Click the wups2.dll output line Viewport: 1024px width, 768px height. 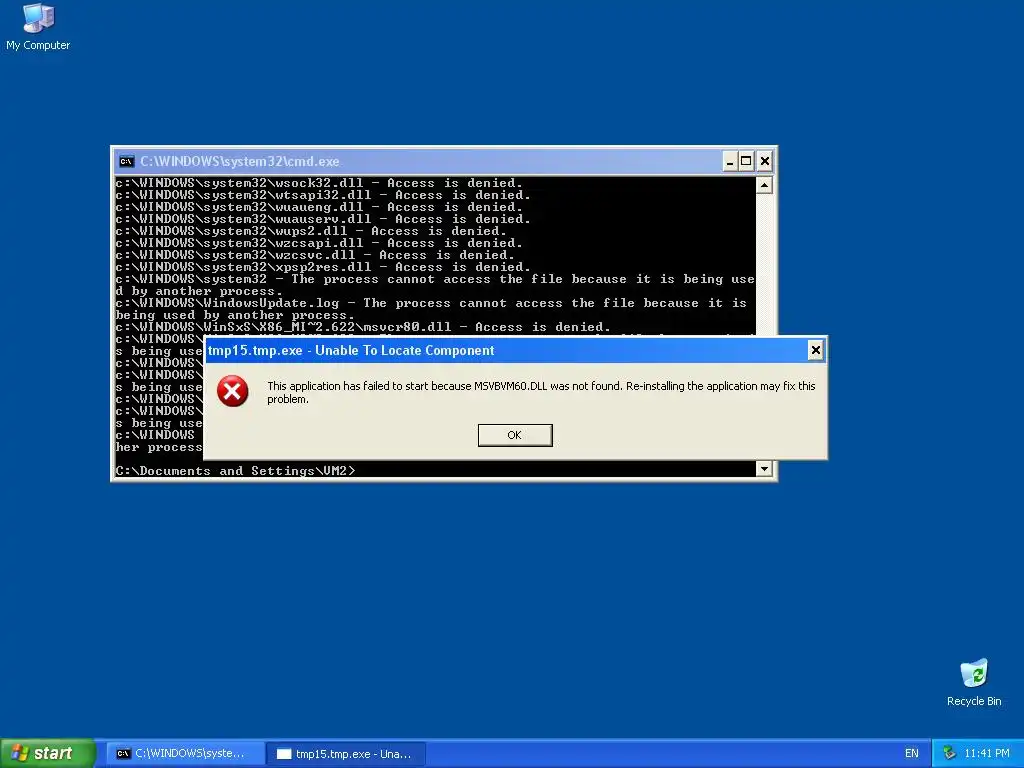click(311, 231)
